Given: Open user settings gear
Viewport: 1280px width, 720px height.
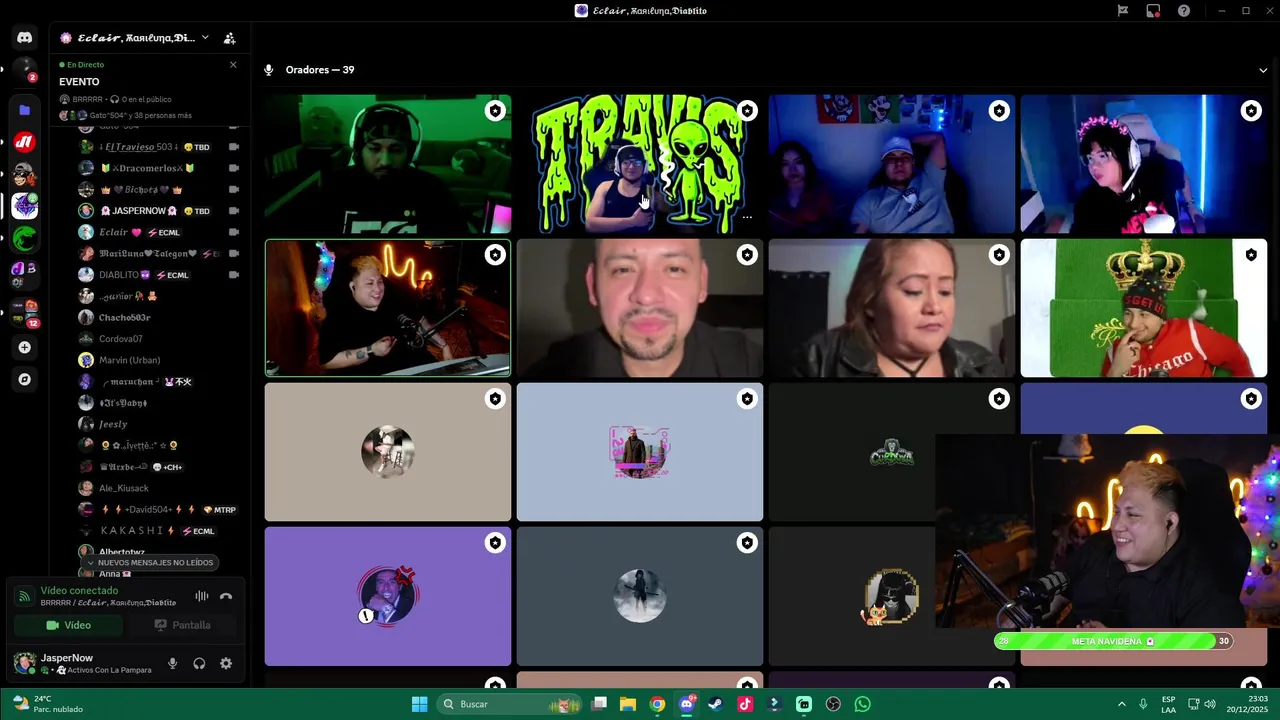Looking at the screenshot, I should pyautogui.click(x=226, y=663).
